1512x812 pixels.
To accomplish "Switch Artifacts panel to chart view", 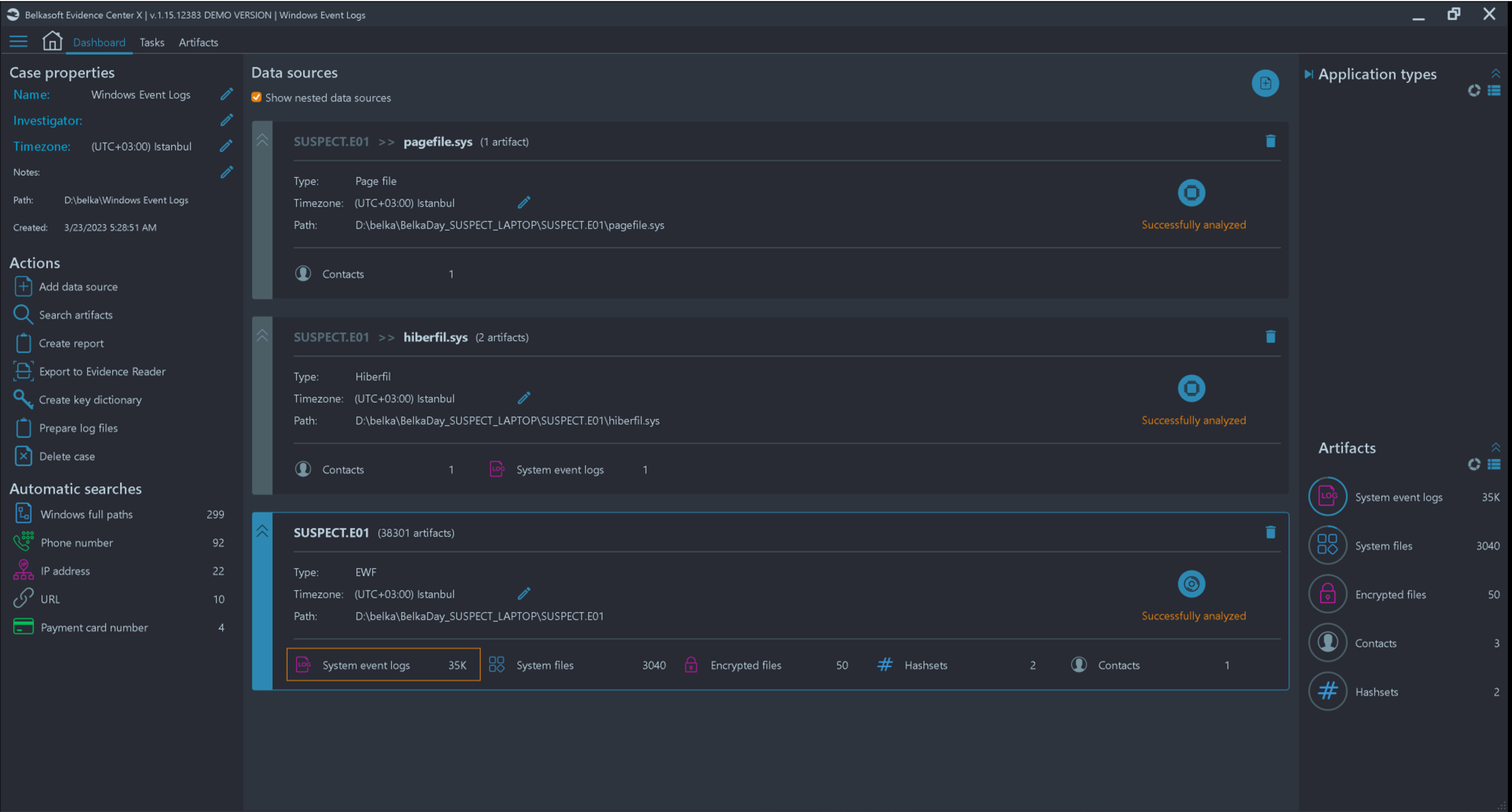I will pos(1474,464).
